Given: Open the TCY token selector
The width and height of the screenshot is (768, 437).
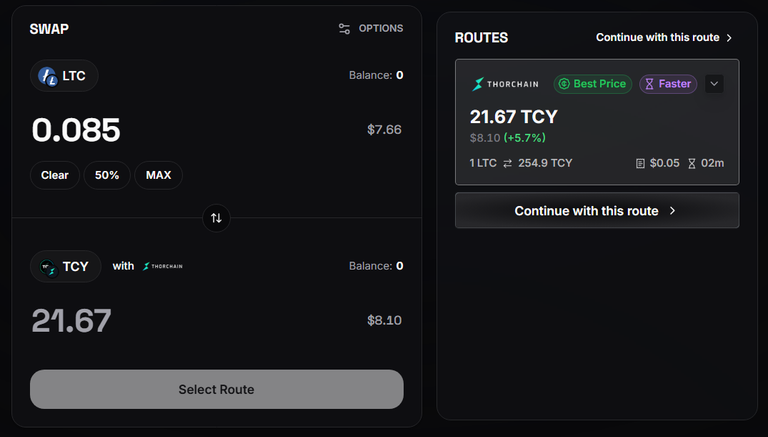Looking at the screenshot, I should pyautogui.click(x=66, y=267).
